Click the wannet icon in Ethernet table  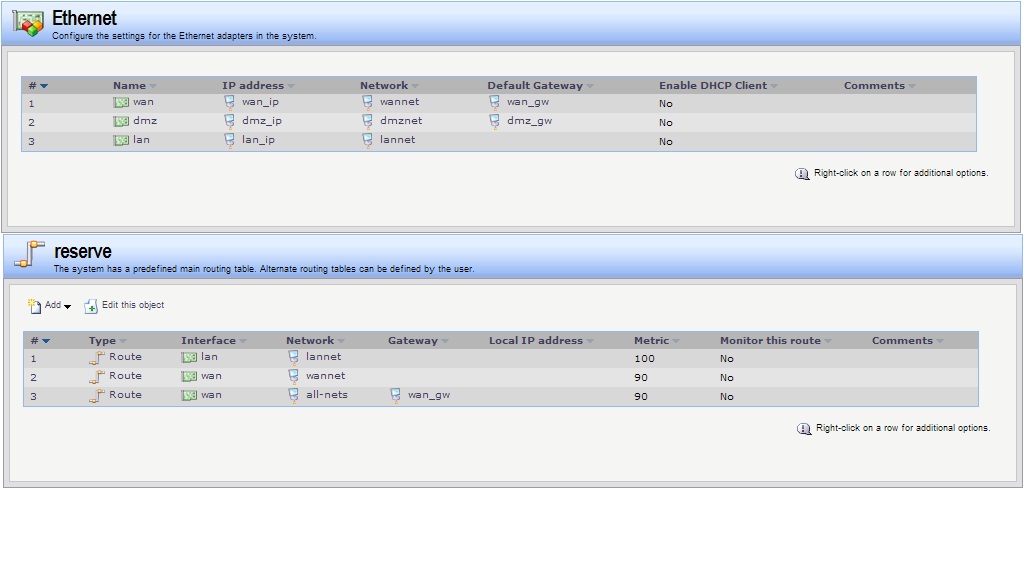click(x=368, y=102)
